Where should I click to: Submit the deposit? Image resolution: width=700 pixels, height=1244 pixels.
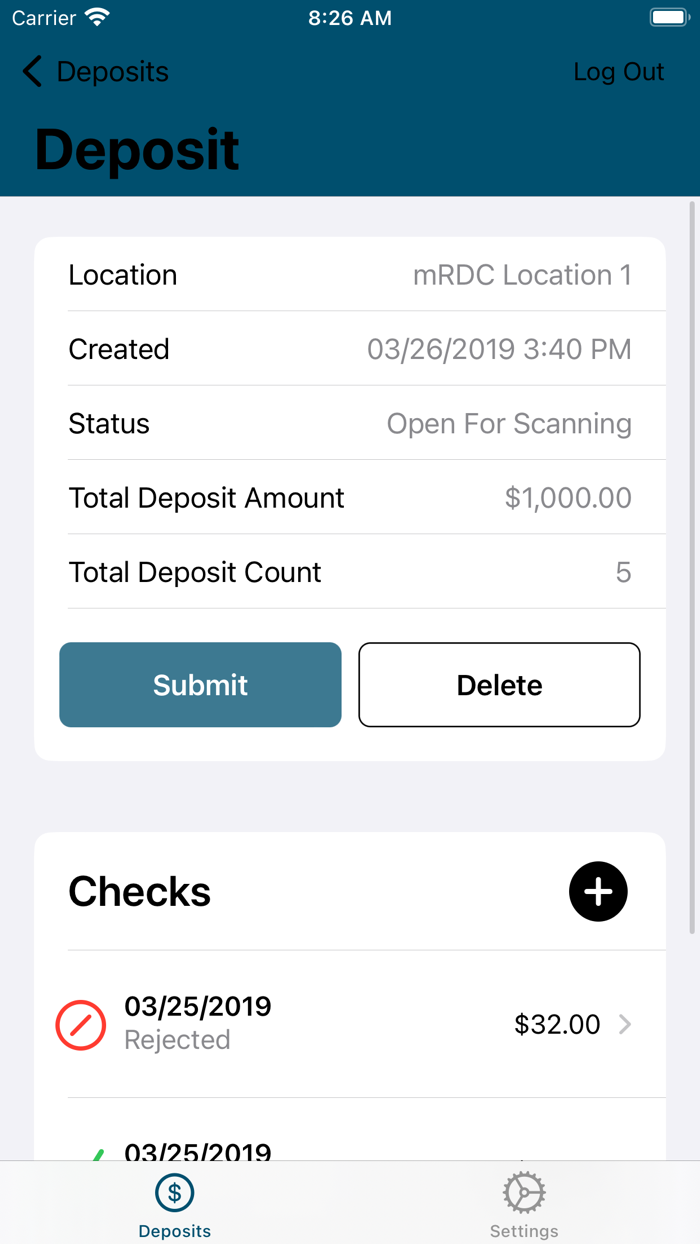(200, 685)
